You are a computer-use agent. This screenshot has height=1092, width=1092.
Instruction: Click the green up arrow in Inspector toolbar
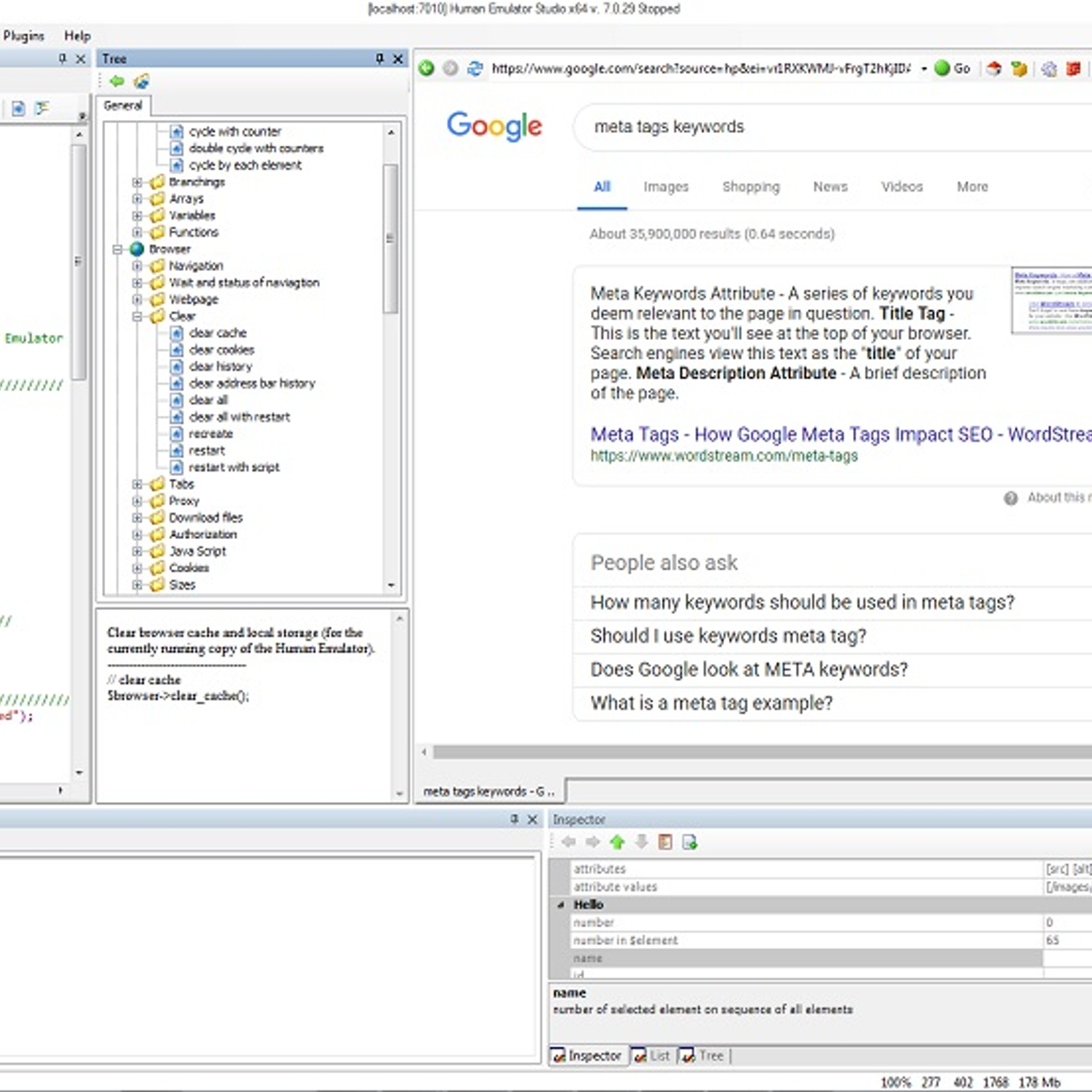click(617, 842)
